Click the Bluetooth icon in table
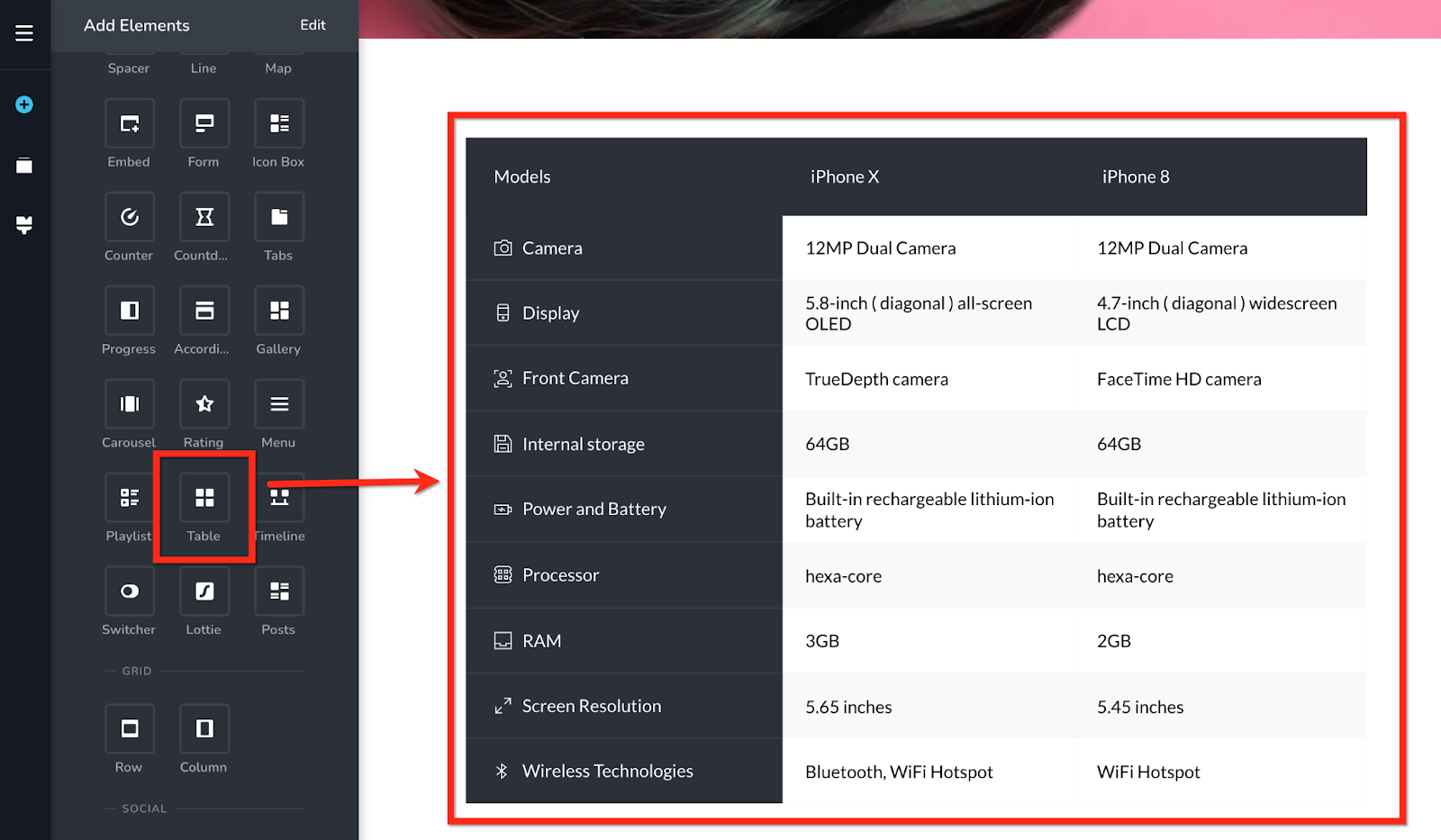Viewport: 1441px width, 840px height. click(x=502, y=772)
